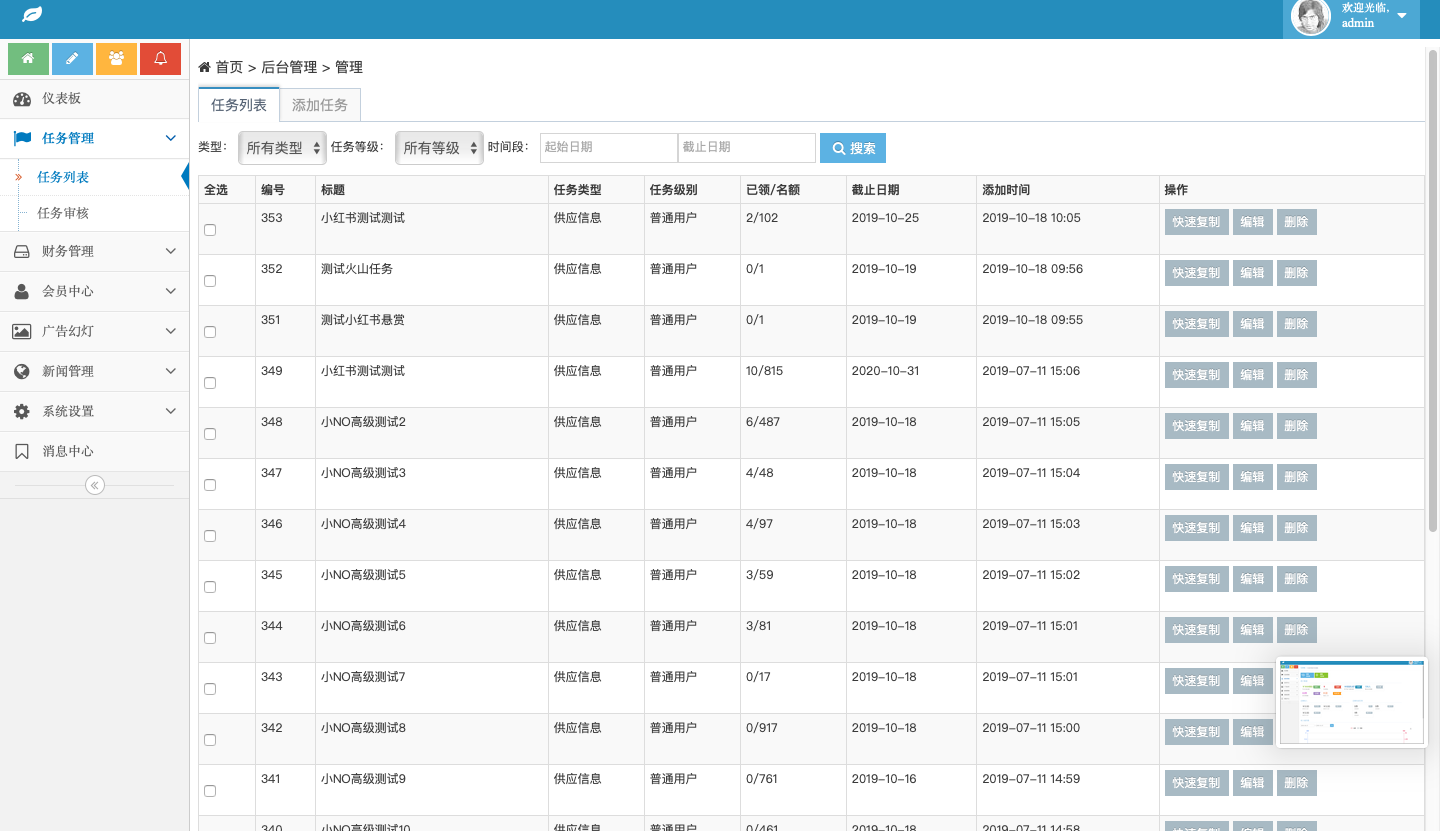
Task: Click the leaf logo in top bar
Action: [x=32, y=15]
